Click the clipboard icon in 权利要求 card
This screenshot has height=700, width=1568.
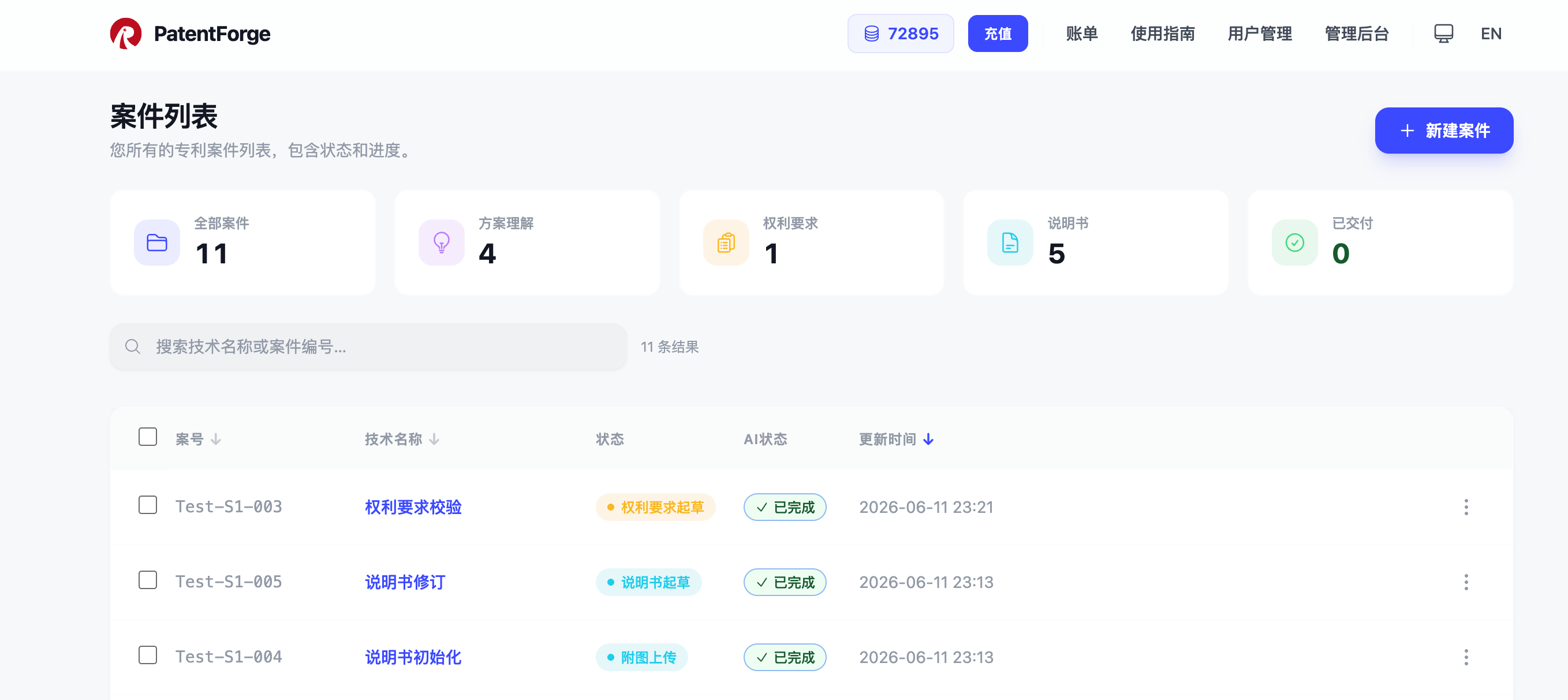point(726,243)
